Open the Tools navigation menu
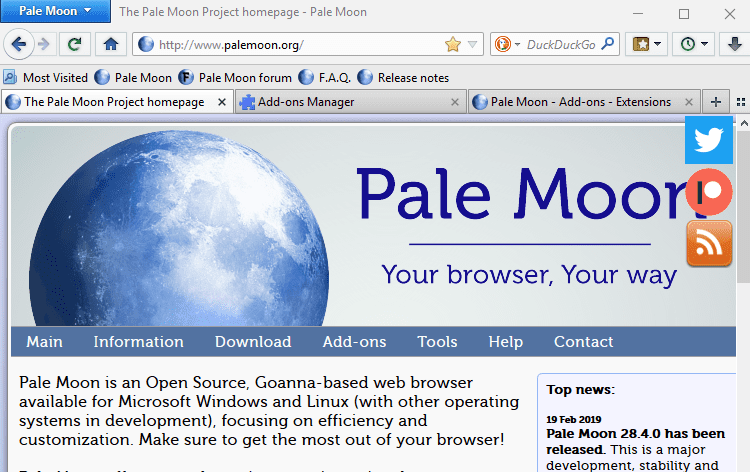This screenshot has height=472, width=750. click(437, 341)
